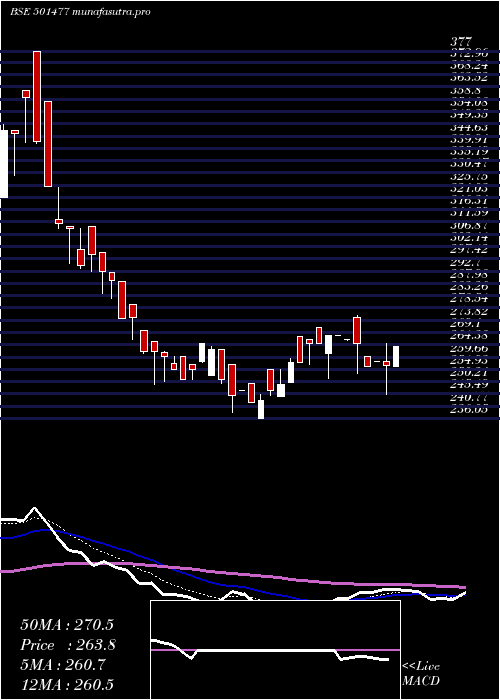Click the tallest red candlestick at the chart peak
500x700 pixels.
37,96
